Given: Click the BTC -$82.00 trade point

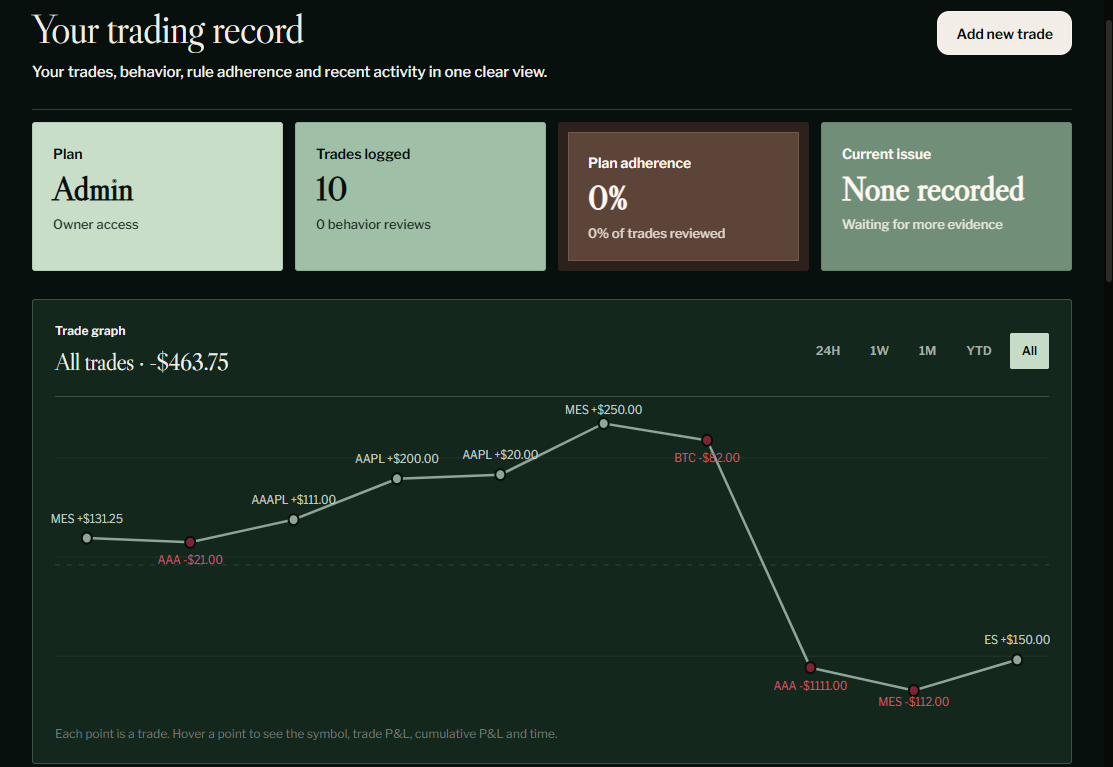Looking at the screenshot, I should tap(707, 441).
